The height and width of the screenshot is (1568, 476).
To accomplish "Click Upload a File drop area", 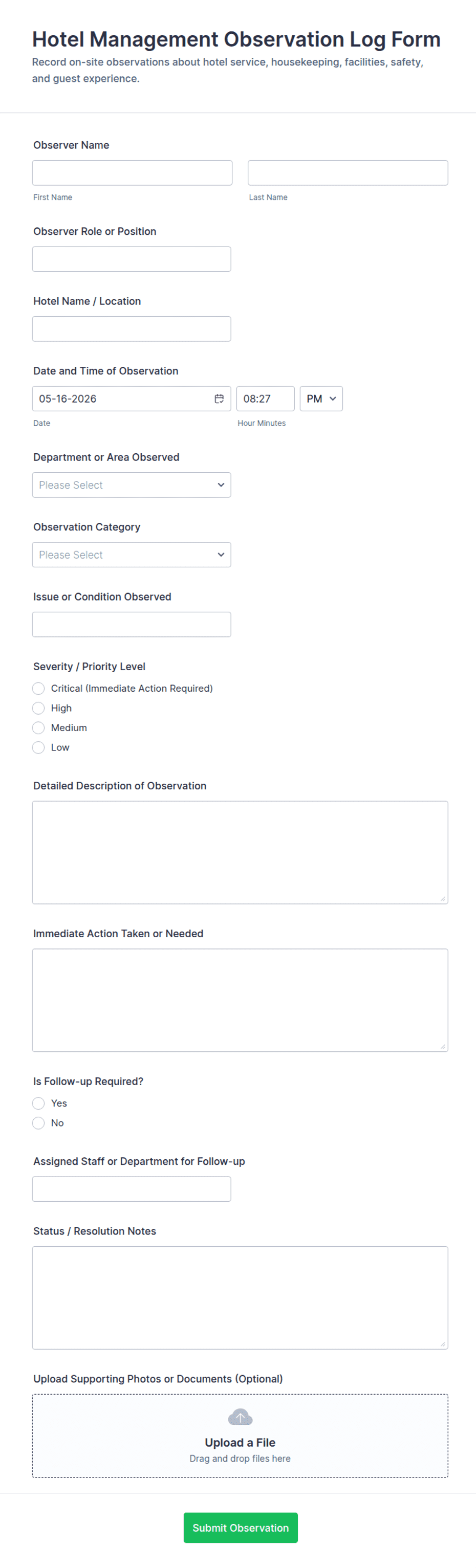I will (240, 1436).
